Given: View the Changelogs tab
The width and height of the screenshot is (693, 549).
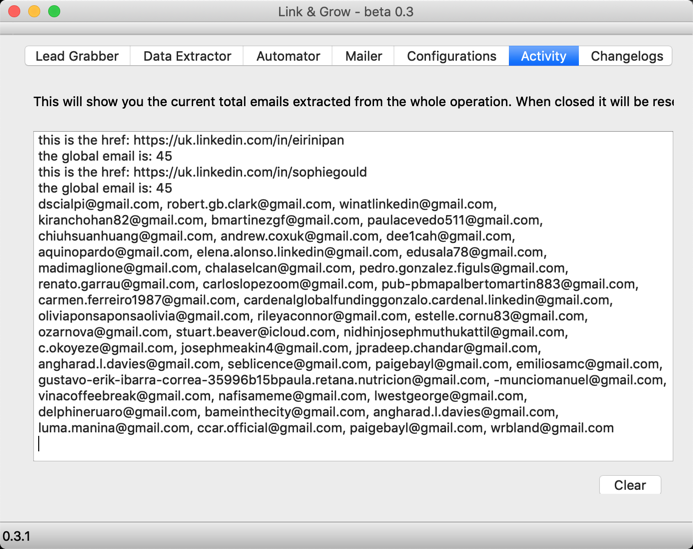Looking at the screenshot, I should pos(626,56).
